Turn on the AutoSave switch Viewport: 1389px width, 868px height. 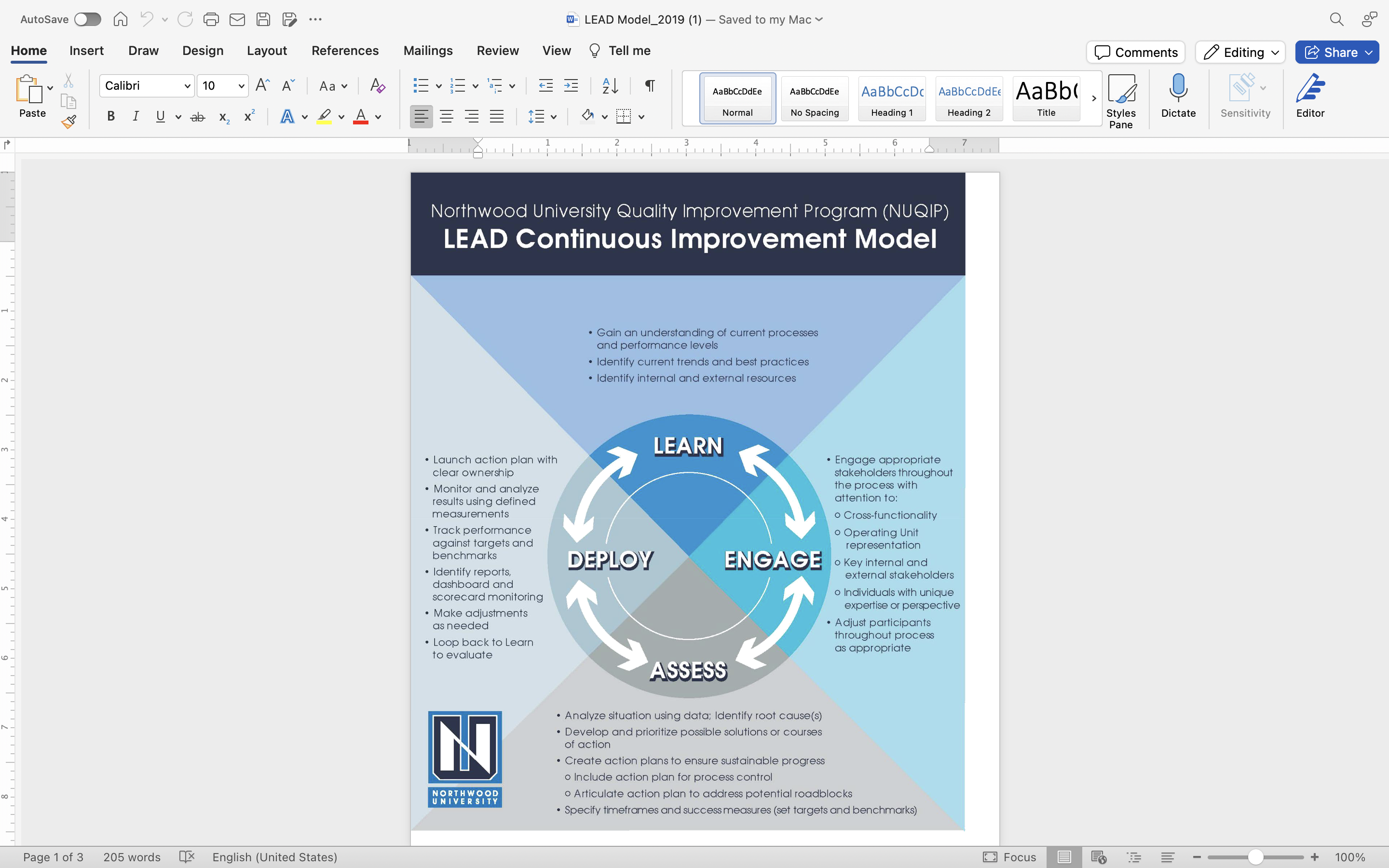[x=88, y=19]
